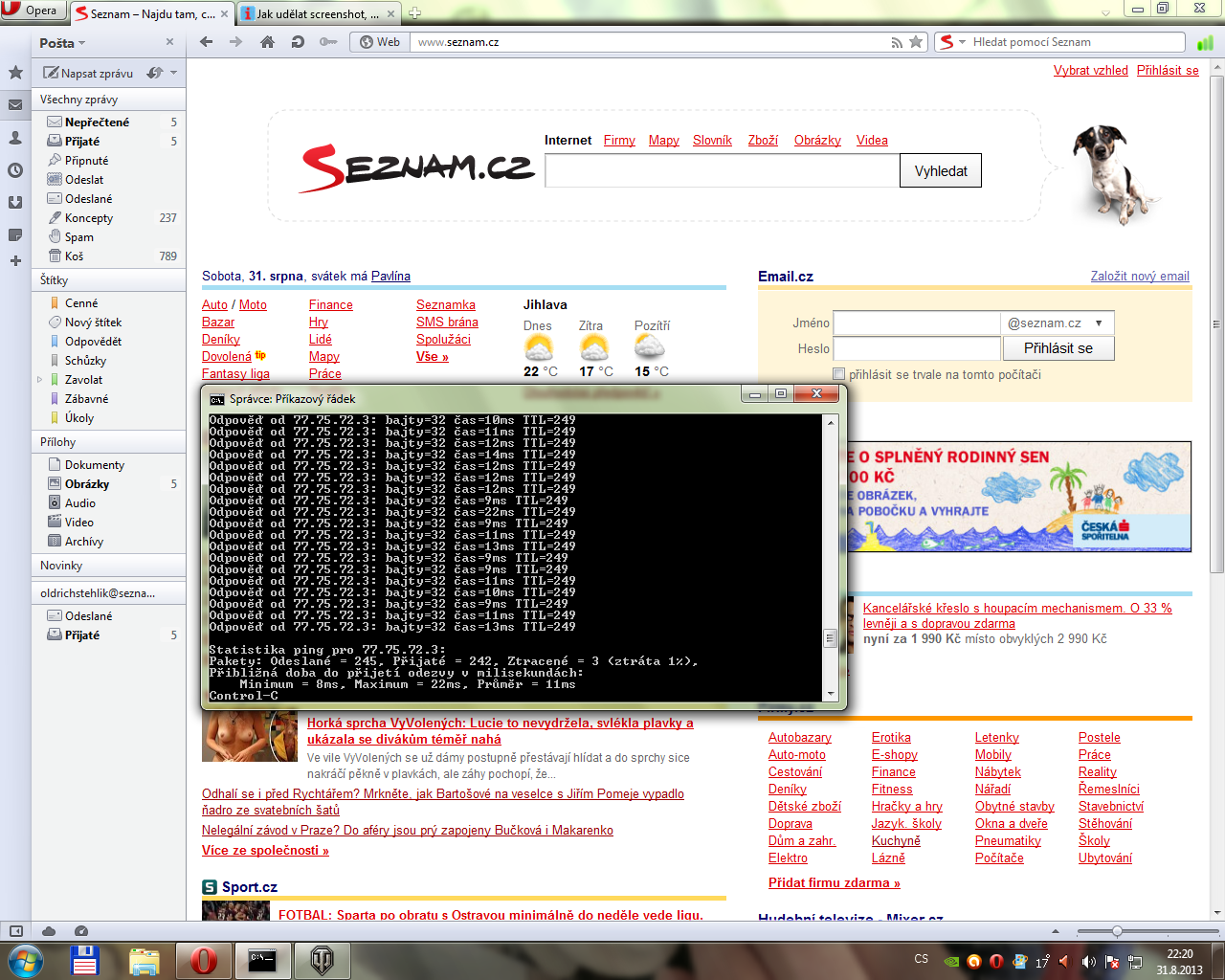Click the Vyhledat search button
The image size is (1225, 980).
[x=940, y=171]
